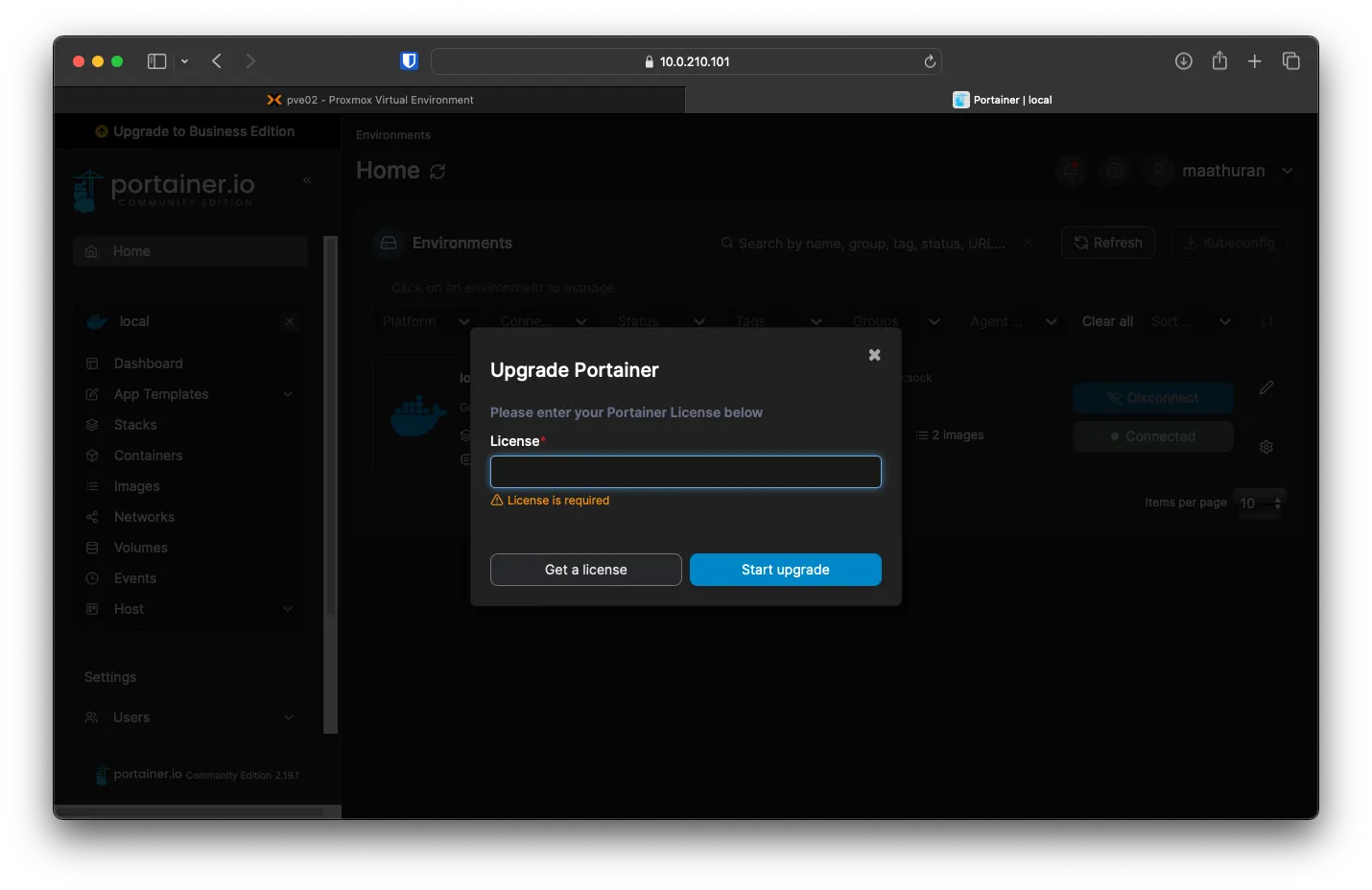Edit the local environment with pencil icon
This screenshot has width=1372, height=890.
1266,387
